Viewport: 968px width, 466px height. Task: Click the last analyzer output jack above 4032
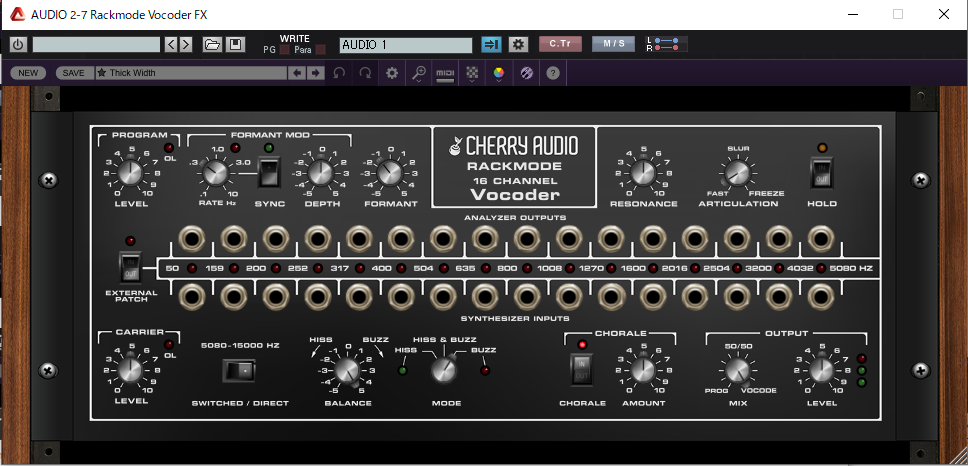click(x=821, y=238)
